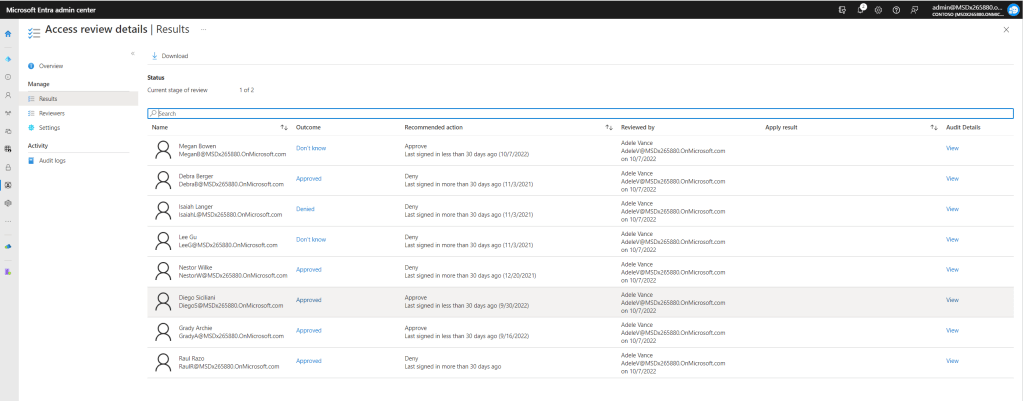Select Reviewers in the Manage section
The height and width of the screenshot is (401, 1023).
click(51, 113)
